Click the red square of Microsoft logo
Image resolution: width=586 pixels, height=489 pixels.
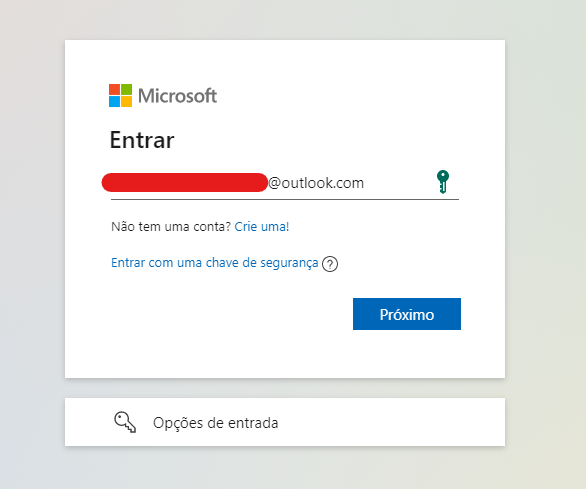coord(114,89)
